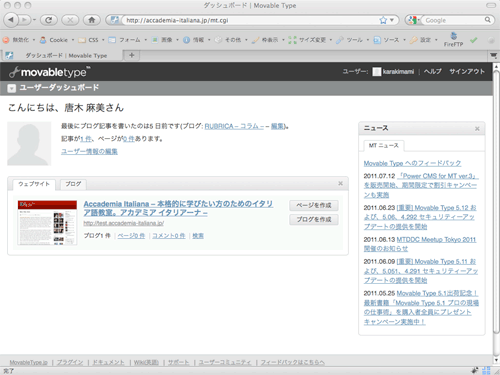Screen dimensions: 500x375
Task: Click サインアウト to sign out
Action: 467,71
